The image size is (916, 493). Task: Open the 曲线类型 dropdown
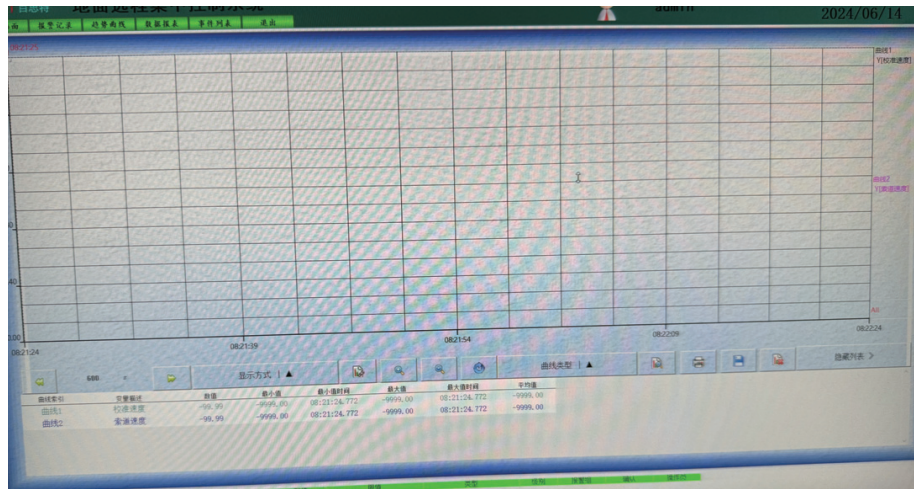[x=567, y=366]
